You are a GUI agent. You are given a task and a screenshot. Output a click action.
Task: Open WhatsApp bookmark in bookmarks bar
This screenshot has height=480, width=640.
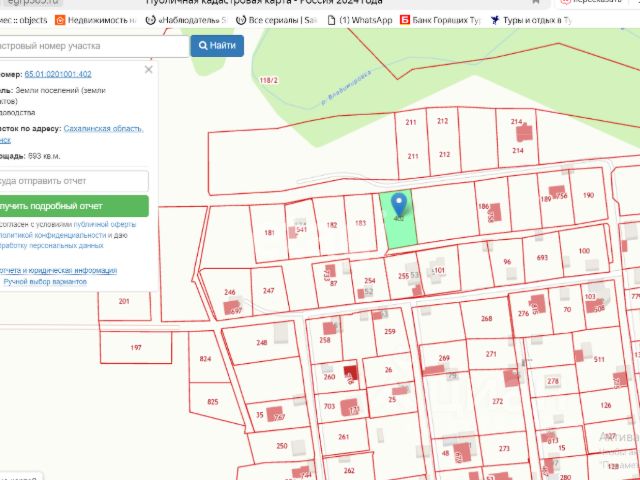coord(360,20)
